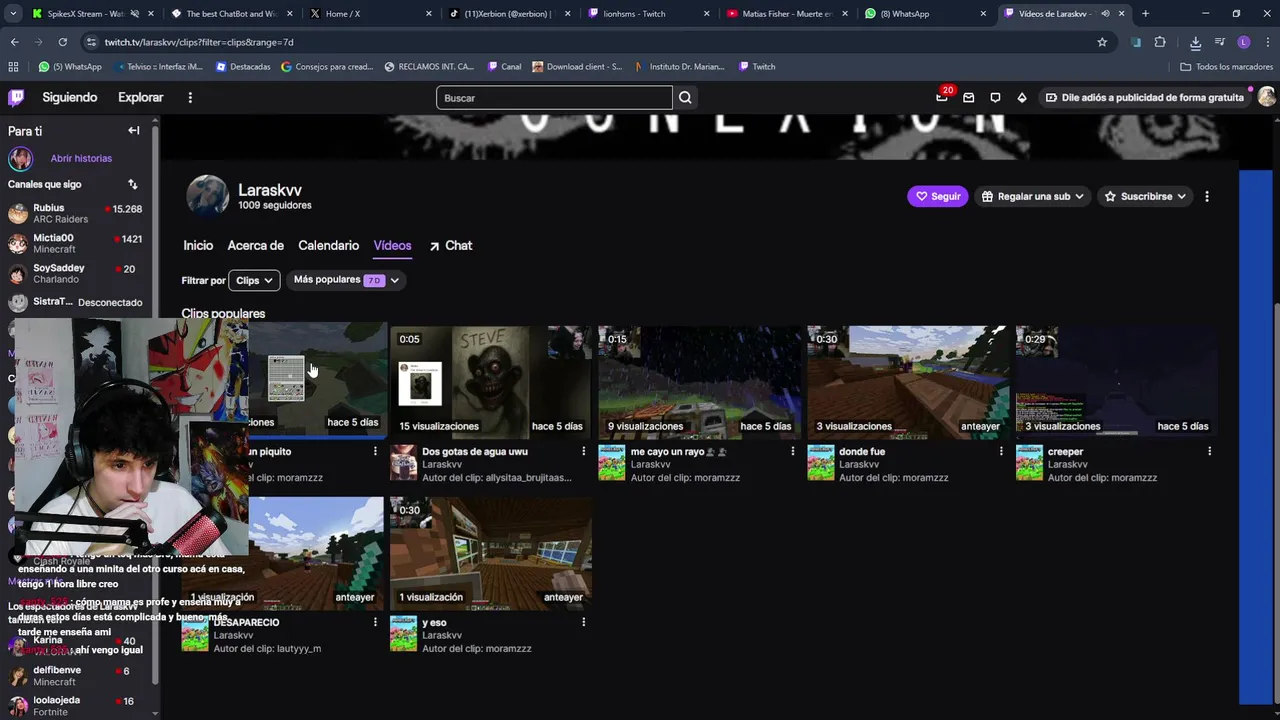Screen dimensions: 1280x720
Task: Click the Buscar search field
Action: pyautogui.click(x=554, y=98)
